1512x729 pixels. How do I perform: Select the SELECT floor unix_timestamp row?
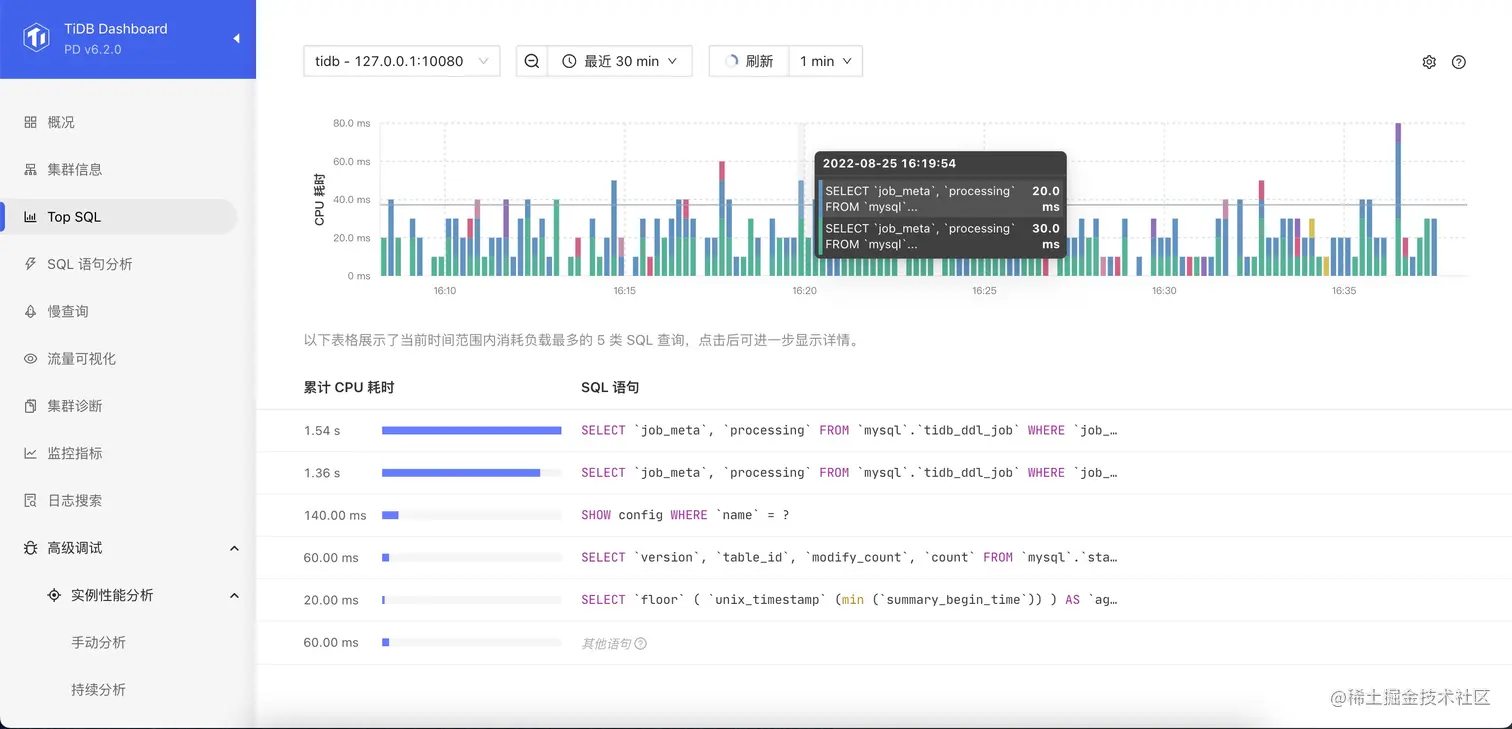pos(884,600)
